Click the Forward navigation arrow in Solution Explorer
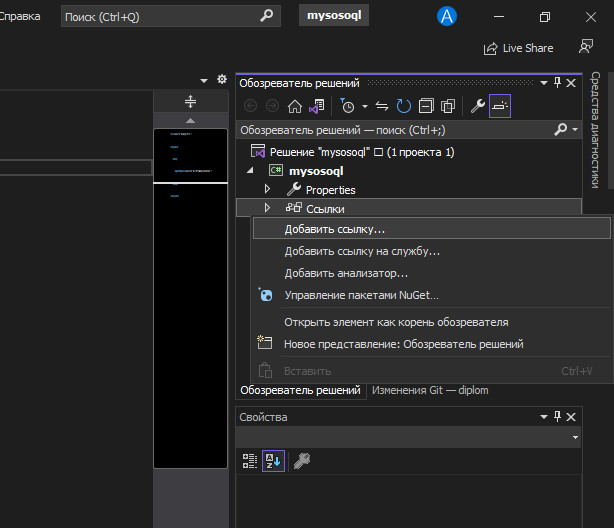 tap(272, 106)
